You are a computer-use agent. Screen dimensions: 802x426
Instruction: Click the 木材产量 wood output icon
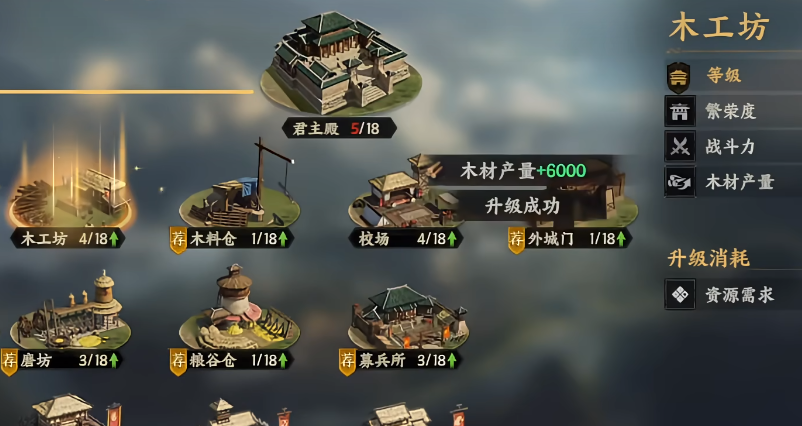coord(680,182)
